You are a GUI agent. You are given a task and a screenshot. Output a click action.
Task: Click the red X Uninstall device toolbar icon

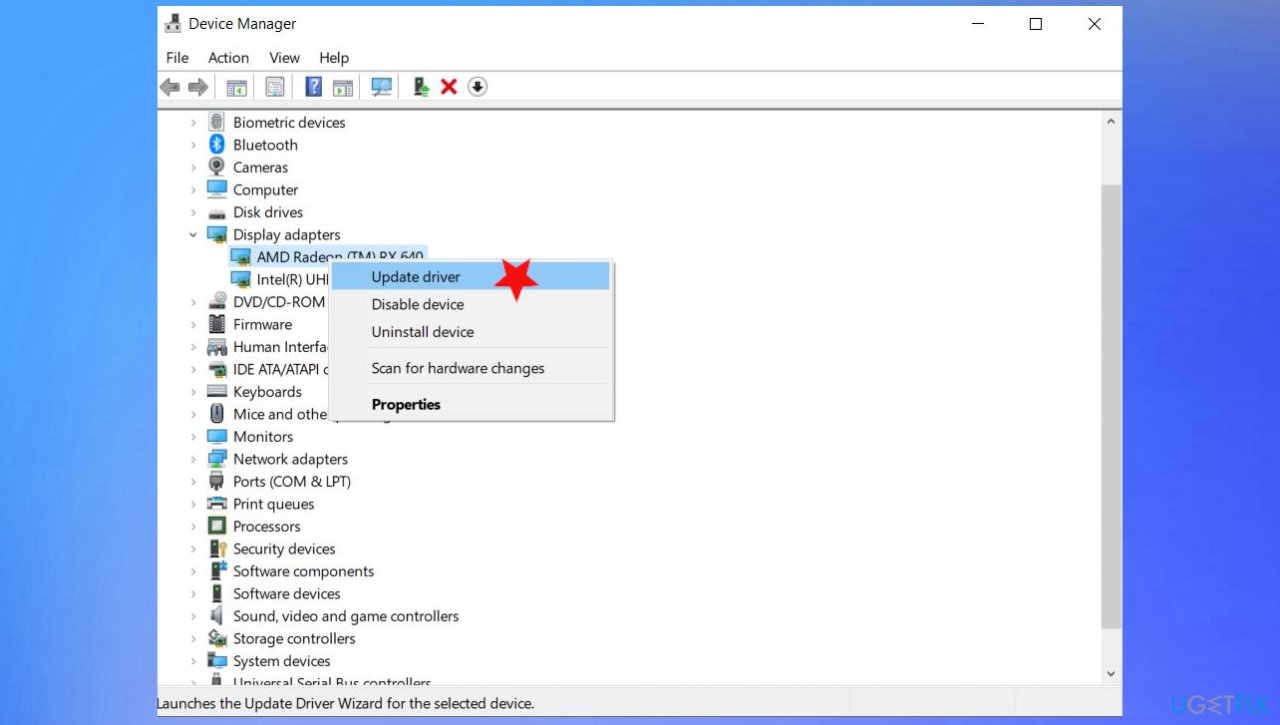pos(447,87)
